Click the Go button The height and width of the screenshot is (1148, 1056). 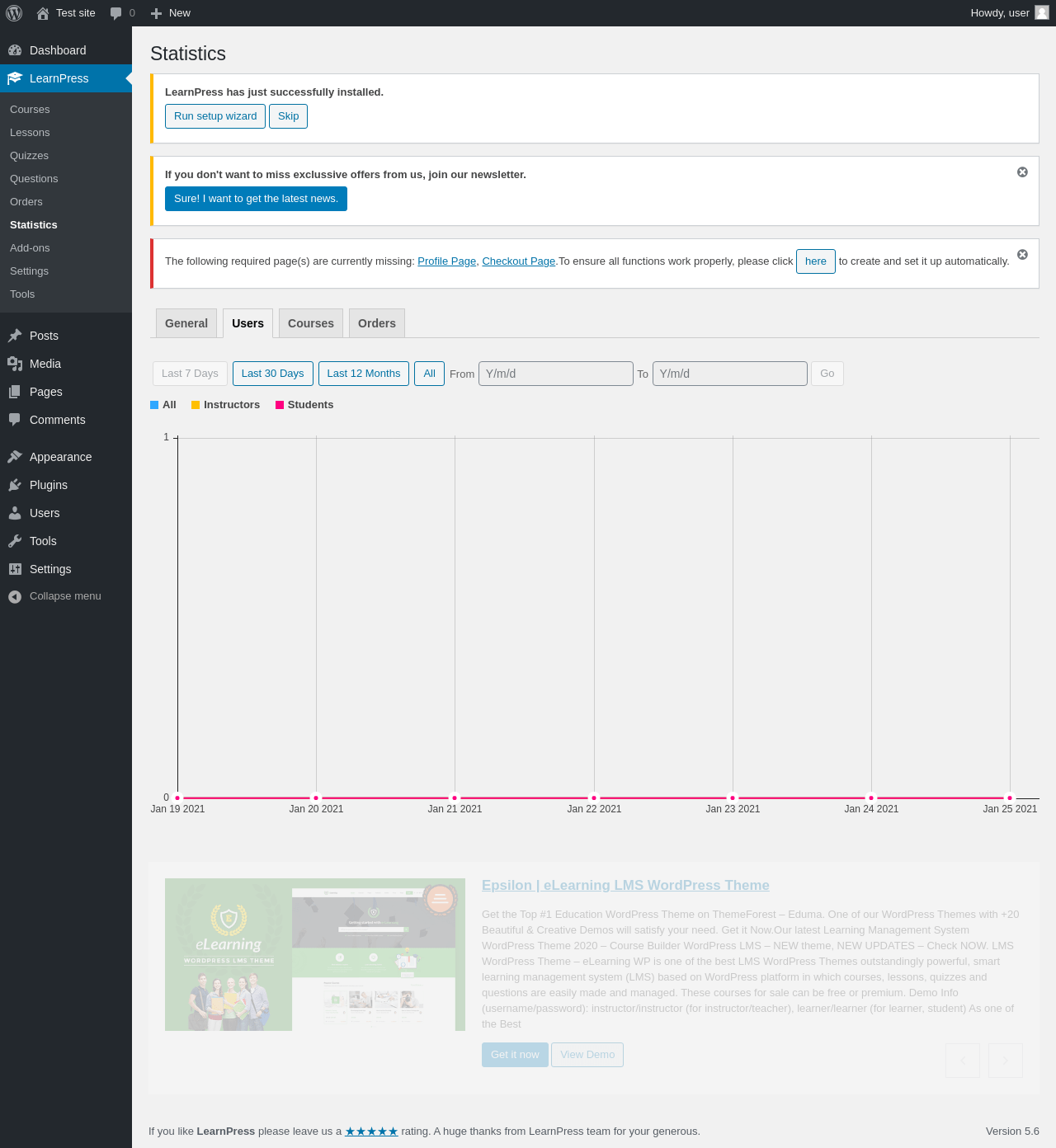pyautogui.click(x=827, y=374)
